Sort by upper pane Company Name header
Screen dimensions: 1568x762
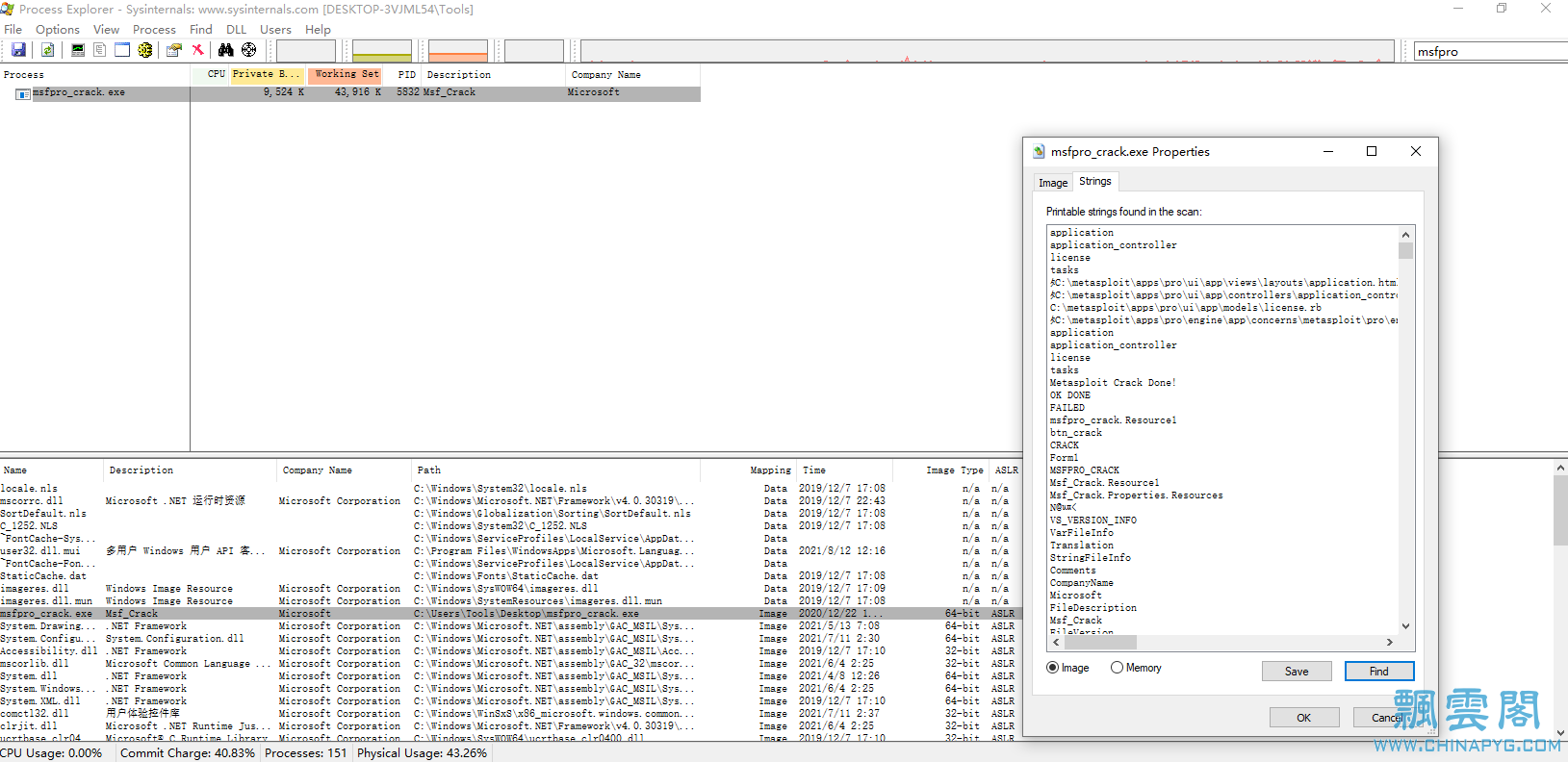click(x=633, y=74)
